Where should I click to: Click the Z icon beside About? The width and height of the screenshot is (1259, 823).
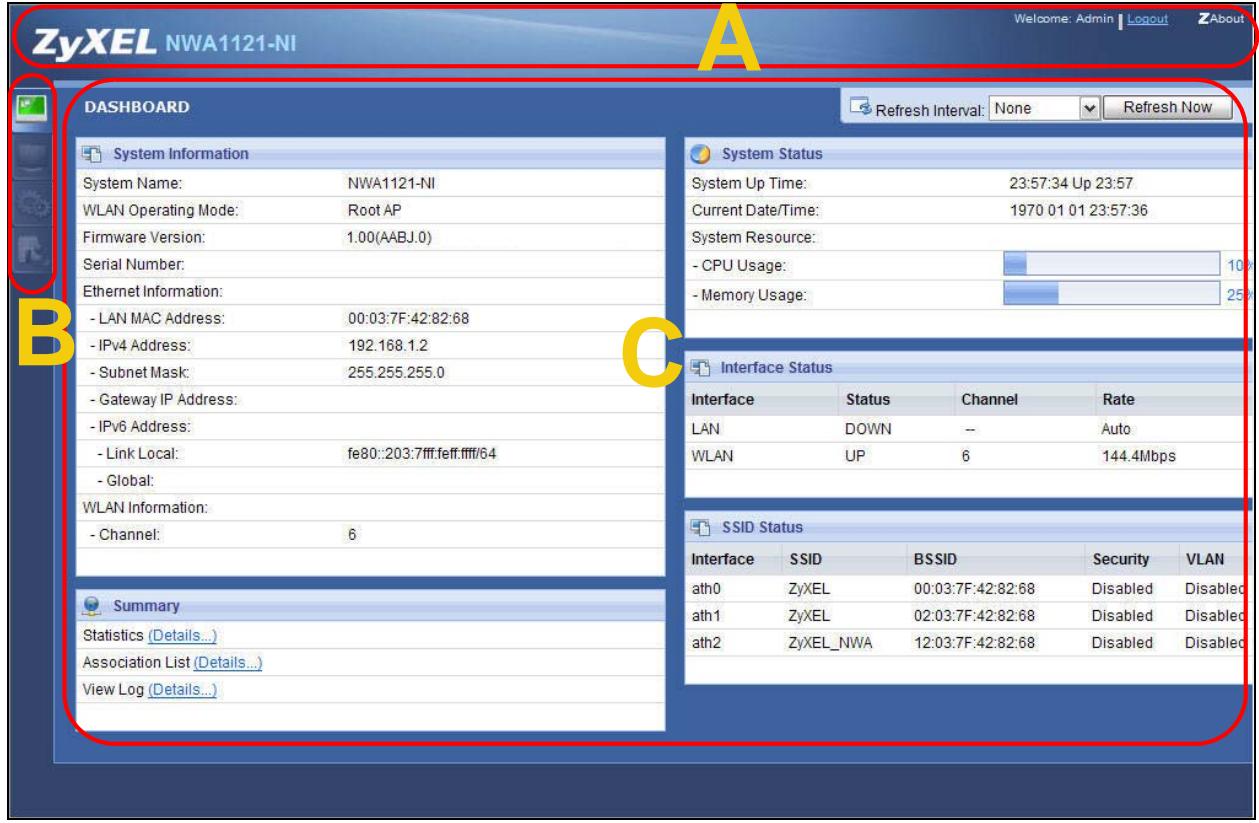[x=1204, y=19]
